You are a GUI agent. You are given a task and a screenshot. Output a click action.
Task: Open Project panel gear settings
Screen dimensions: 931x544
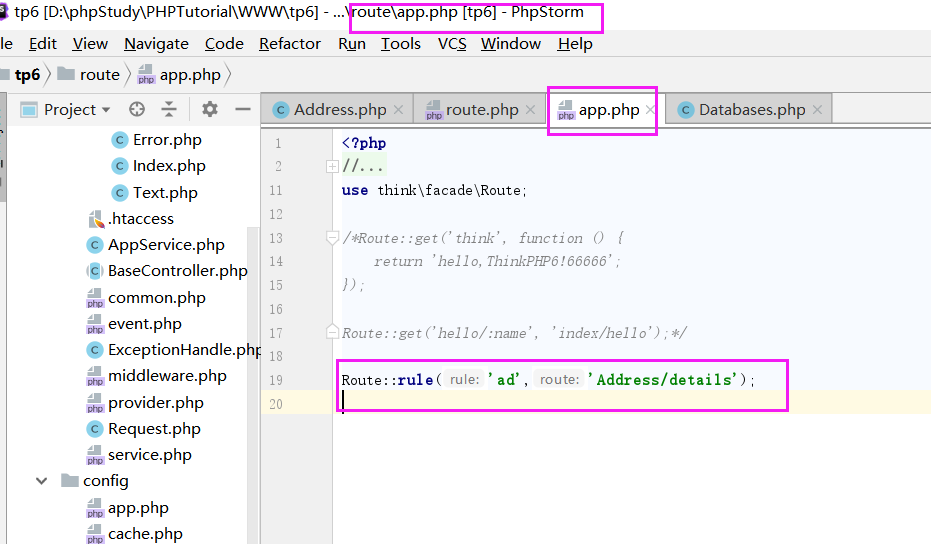pyautogui.click(x=209, y=110)
